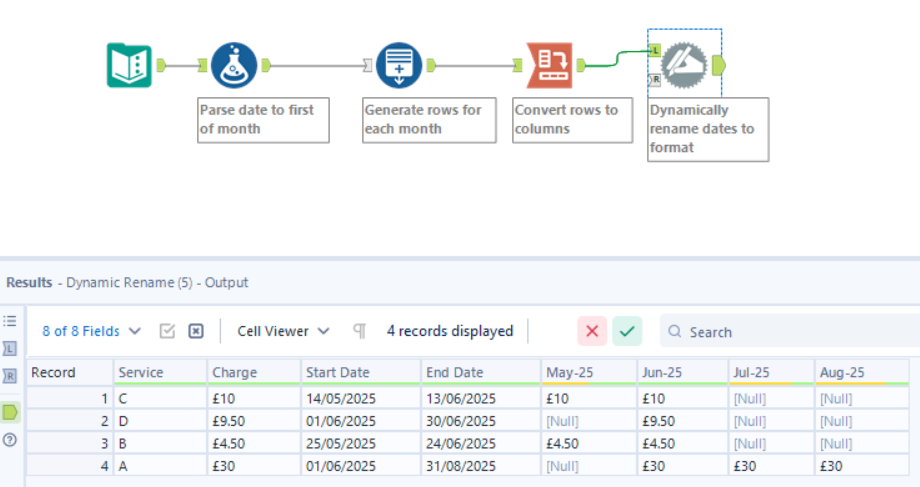Select the Charge cell for Service B
Viewport: 920px width, 487px height.
point(254,444)
